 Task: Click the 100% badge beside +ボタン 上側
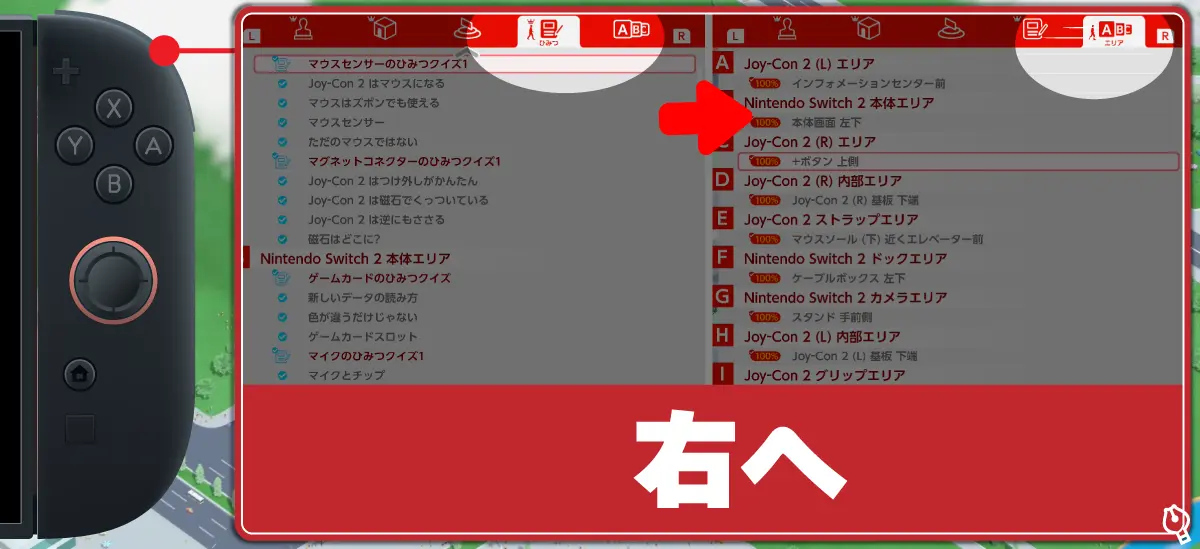765,161
